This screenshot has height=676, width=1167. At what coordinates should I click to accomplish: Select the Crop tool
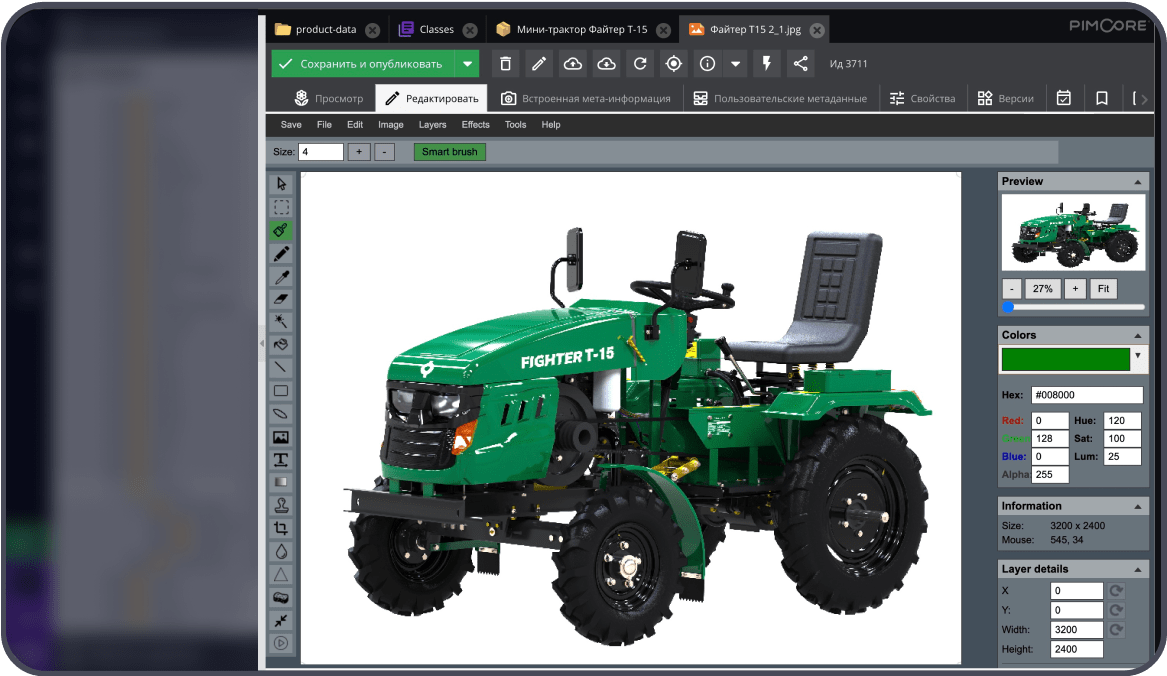[x=281, y=528]
